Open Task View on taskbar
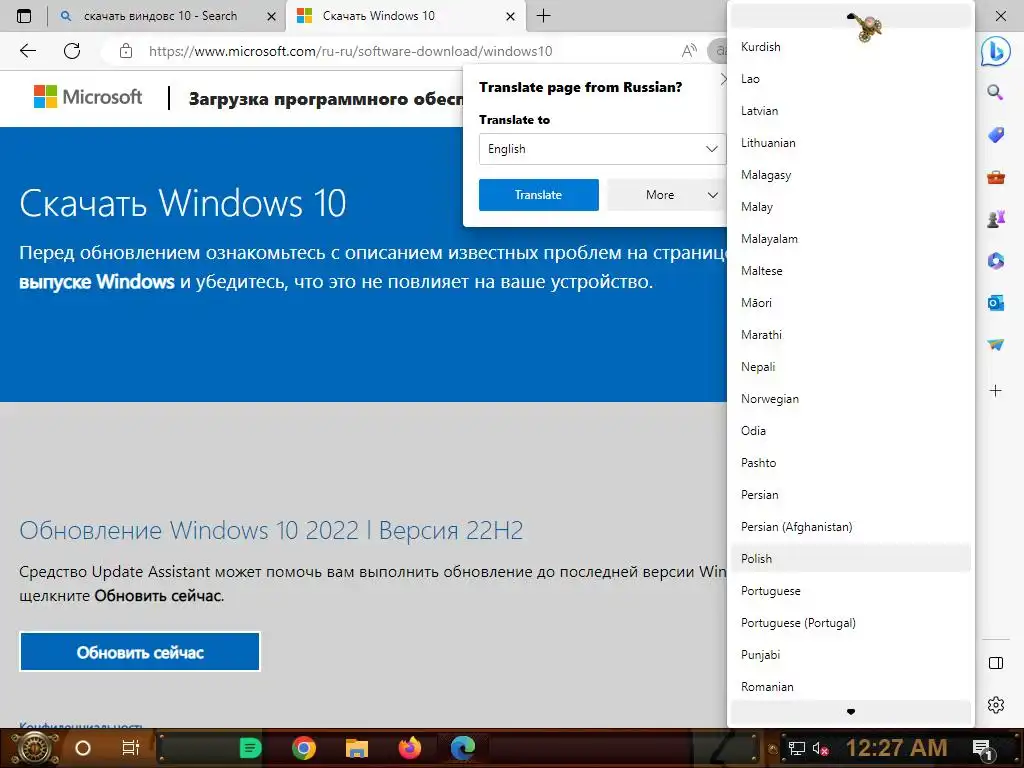 [x=131, y=748]
